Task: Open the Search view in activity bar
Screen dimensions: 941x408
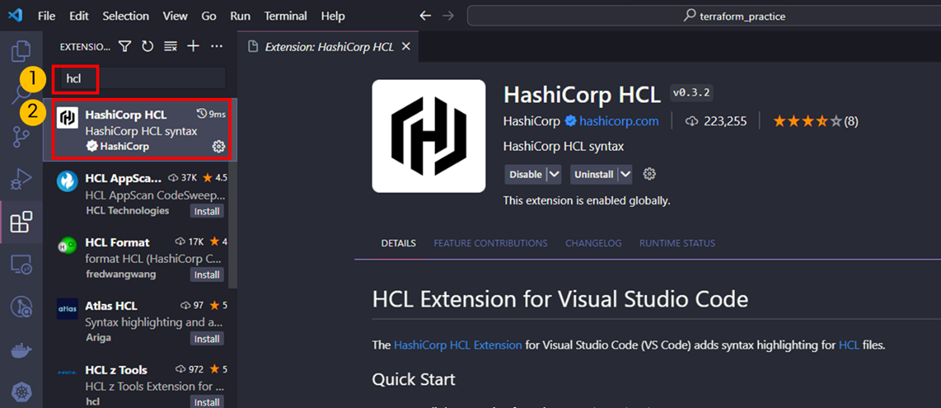Action: 22,94
